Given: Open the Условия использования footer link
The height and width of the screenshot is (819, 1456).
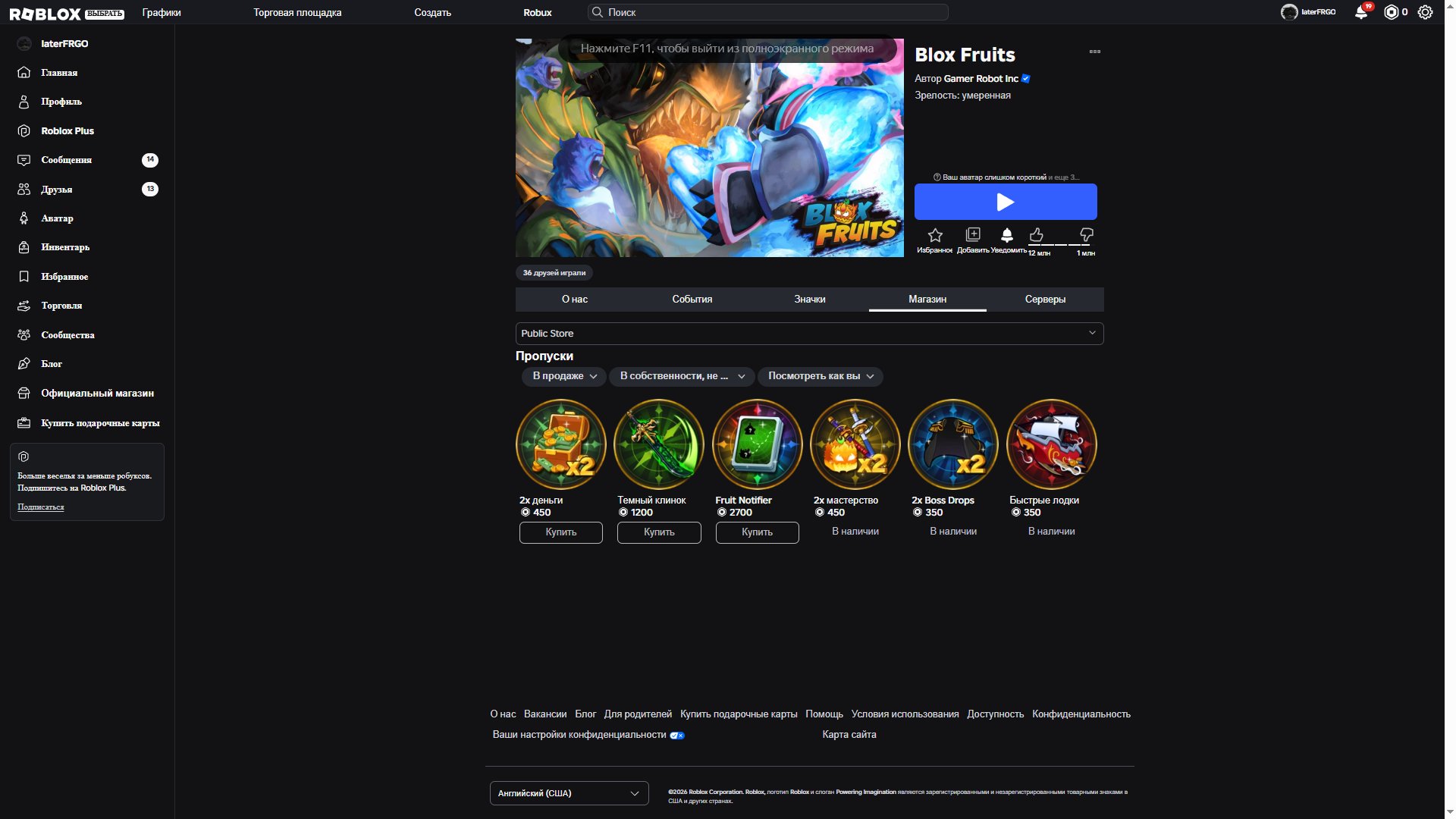Looking at the screenshot, I should (905, 714).
